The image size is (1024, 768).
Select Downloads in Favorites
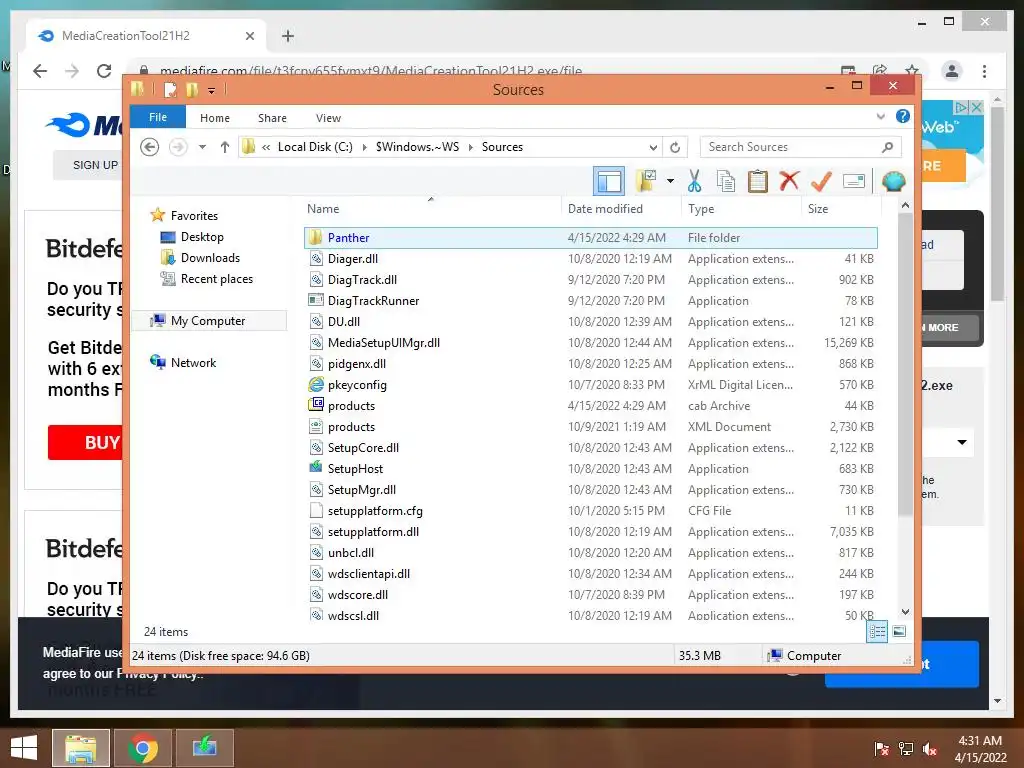click(x=210, y=258)
